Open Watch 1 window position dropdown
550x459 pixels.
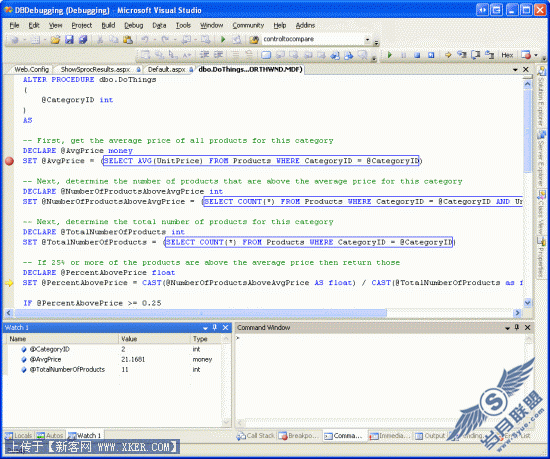click(x=206, y=328)
